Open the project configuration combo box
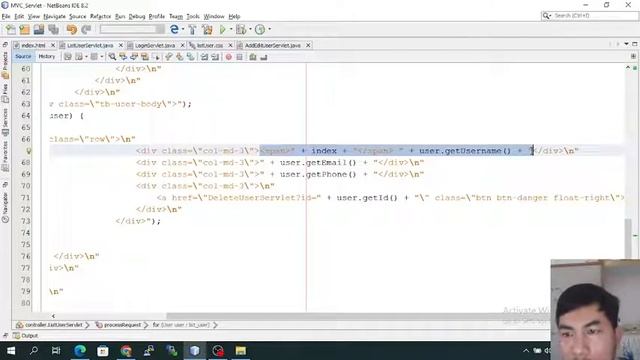This screenshot has width=640, height=360. [132, 29]
